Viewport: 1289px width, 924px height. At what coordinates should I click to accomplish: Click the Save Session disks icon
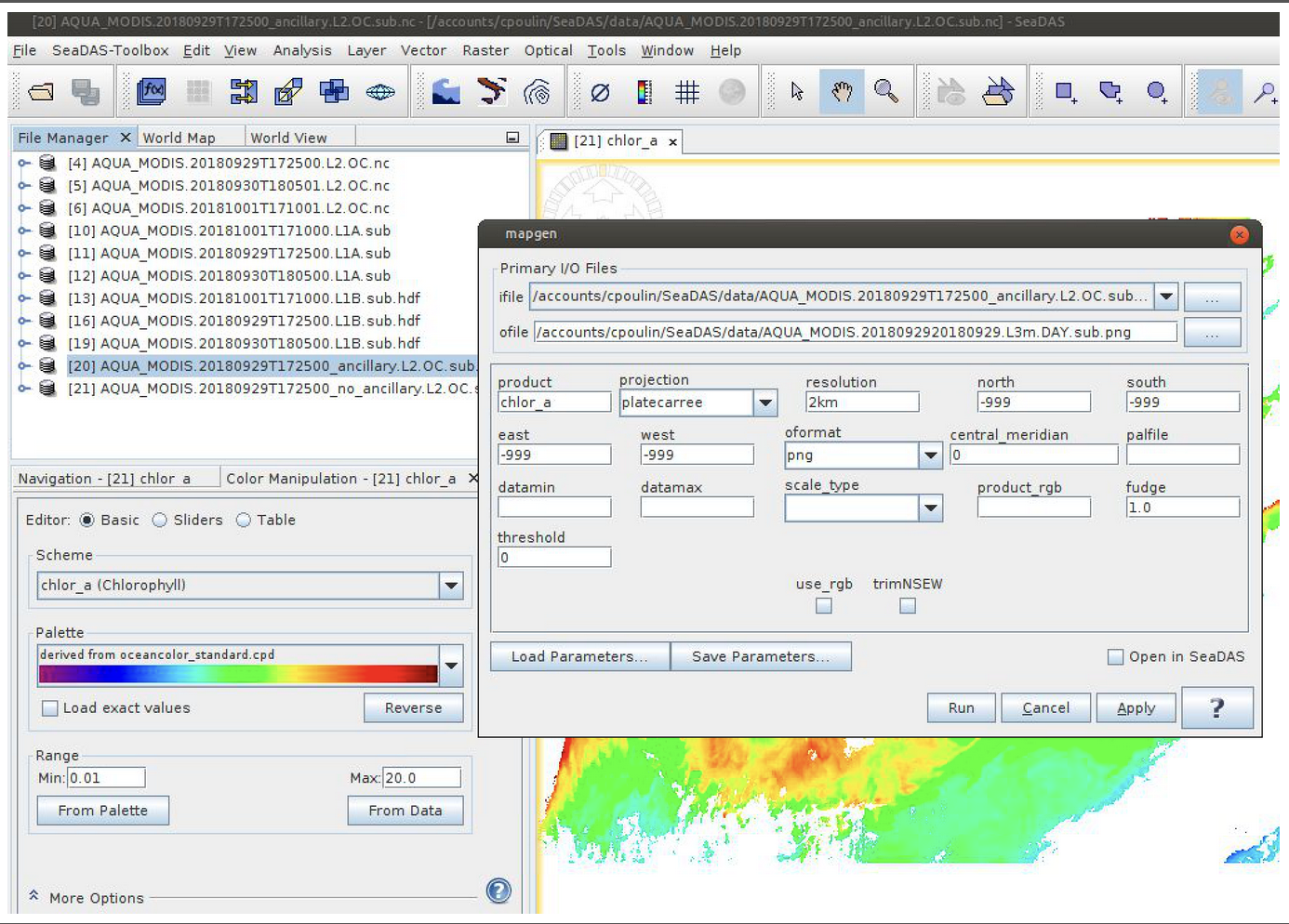(x=86, y=92)
